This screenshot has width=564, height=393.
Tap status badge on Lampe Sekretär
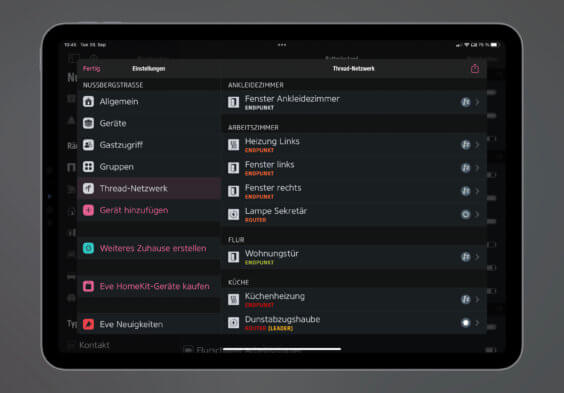point(466,214)
